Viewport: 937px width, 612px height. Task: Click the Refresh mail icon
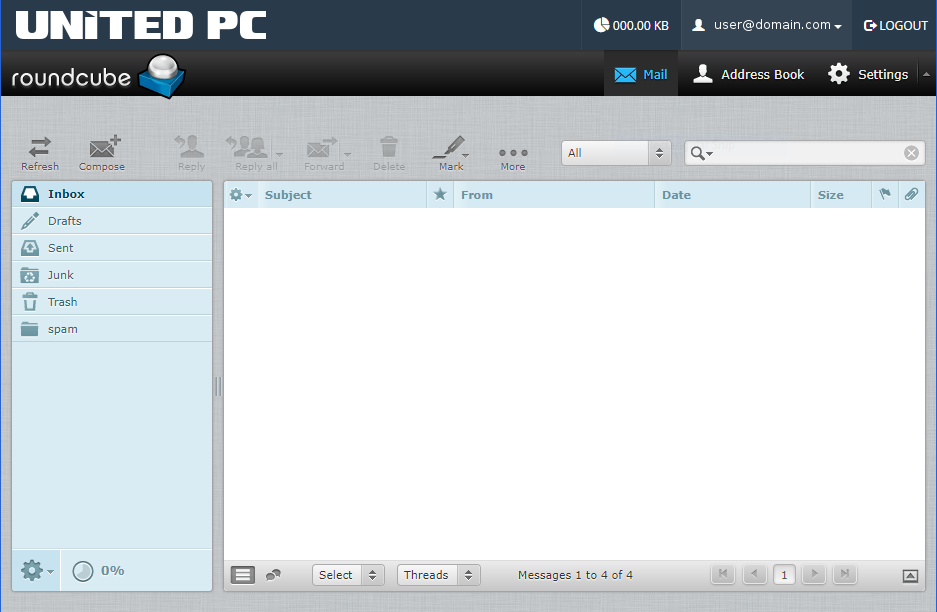tap(39, 150)
